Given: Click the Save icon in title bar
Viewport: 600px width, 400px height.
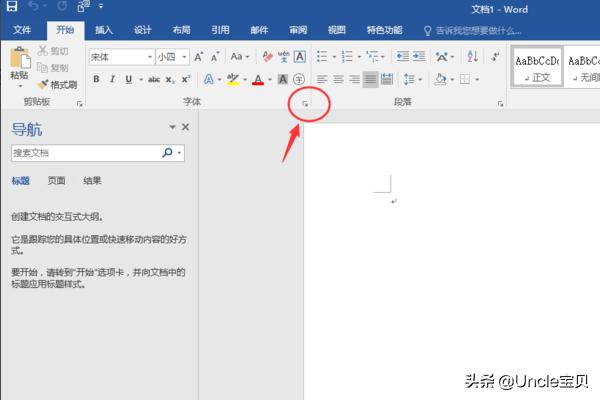Looking at the screenshot, I should 13,8.
